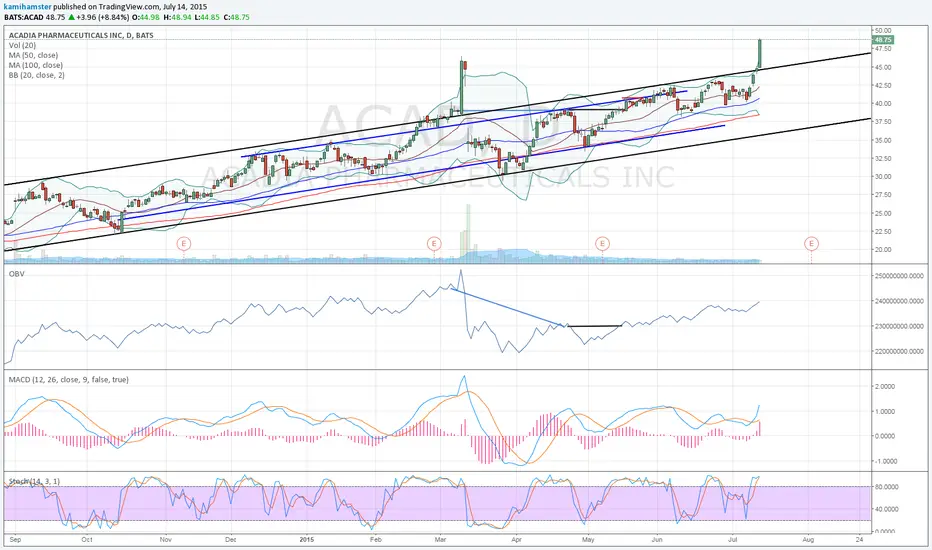Click the 45.00 price axis label
The height and width of the screenshot is (550, 932).
883,67
